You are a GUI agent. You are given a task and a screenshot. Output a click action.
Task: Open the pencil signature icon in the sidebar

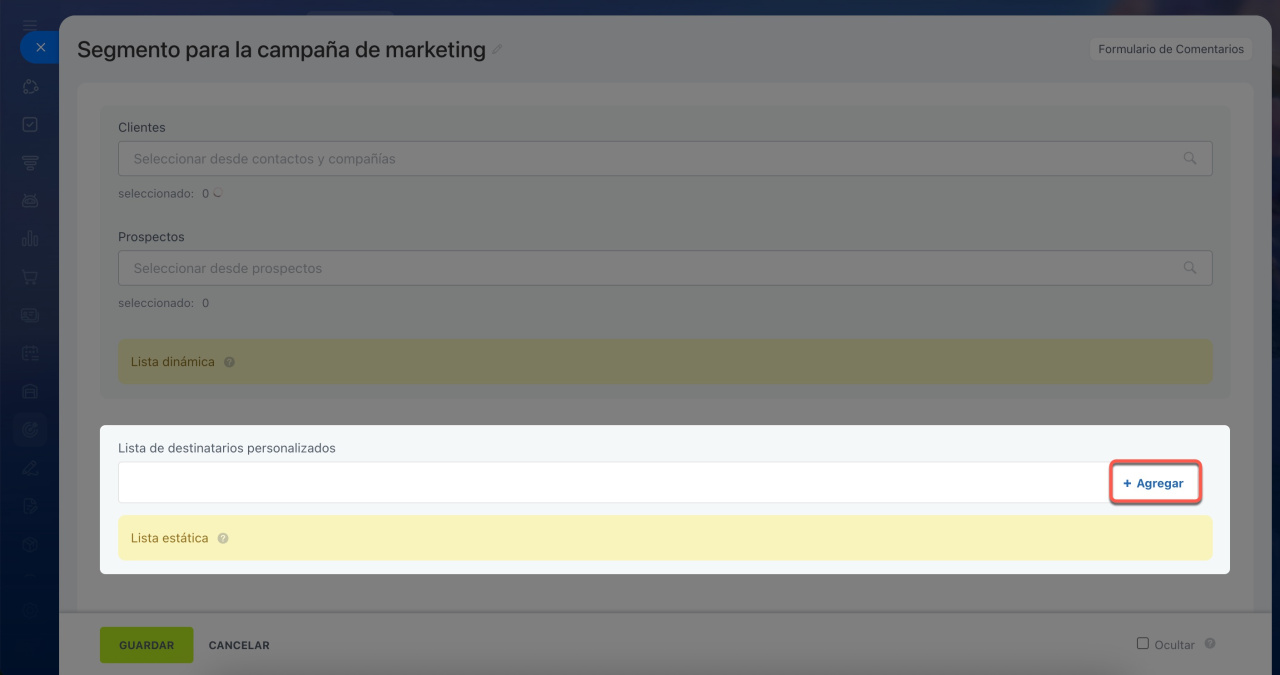30,467
